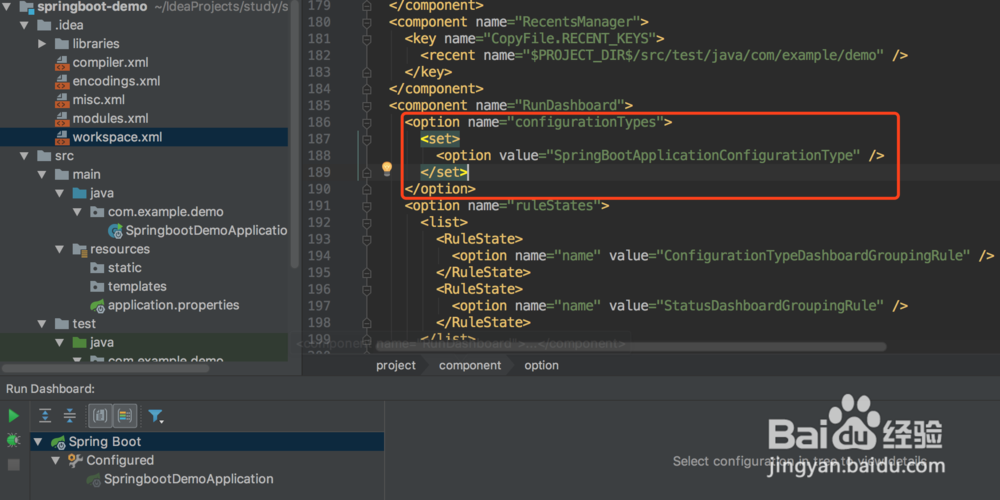Open application.properties file

tap(173, 305)
